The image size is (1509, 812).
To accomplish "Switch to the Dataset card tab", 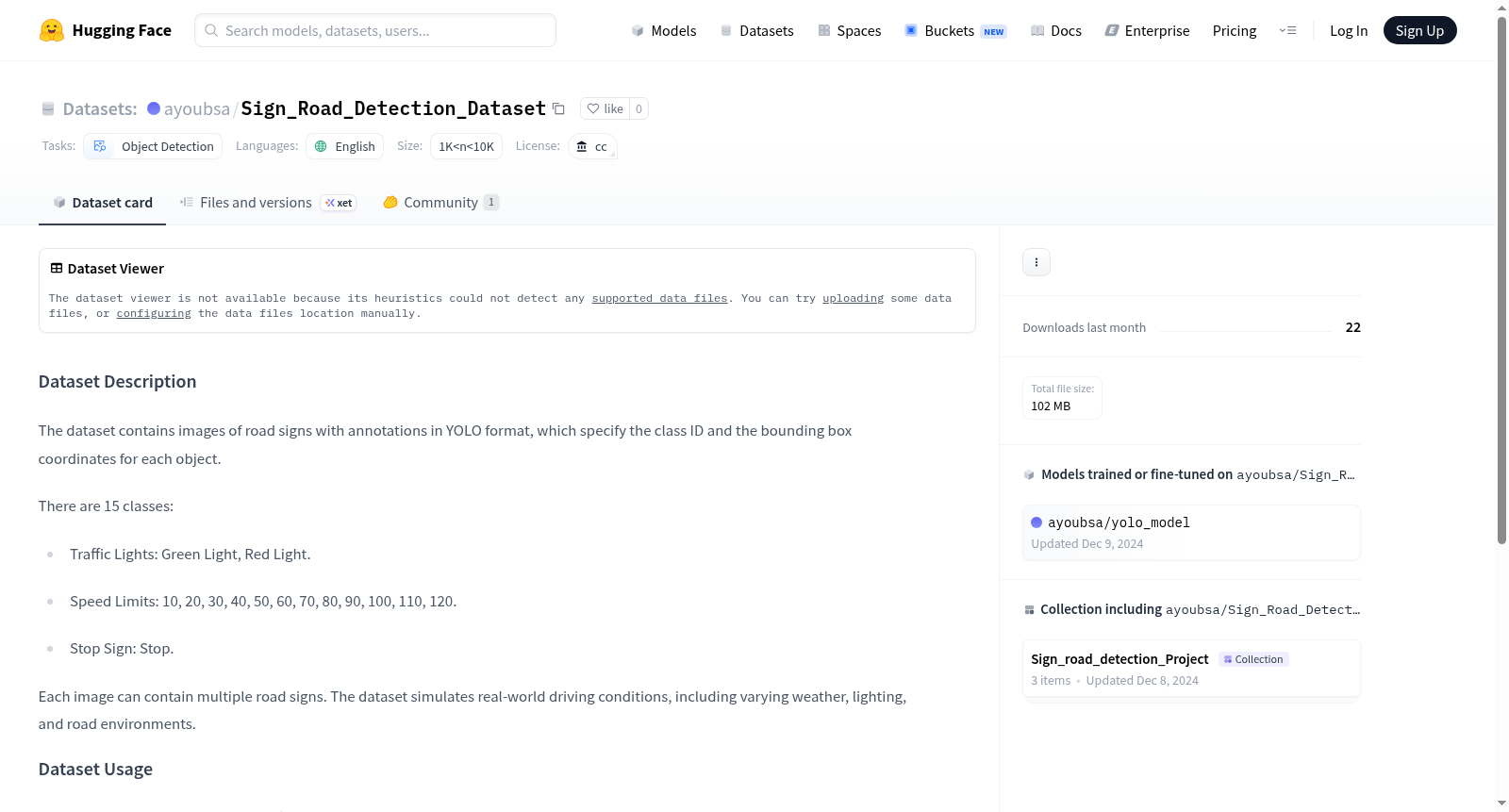I will click(x=102, y=203).
